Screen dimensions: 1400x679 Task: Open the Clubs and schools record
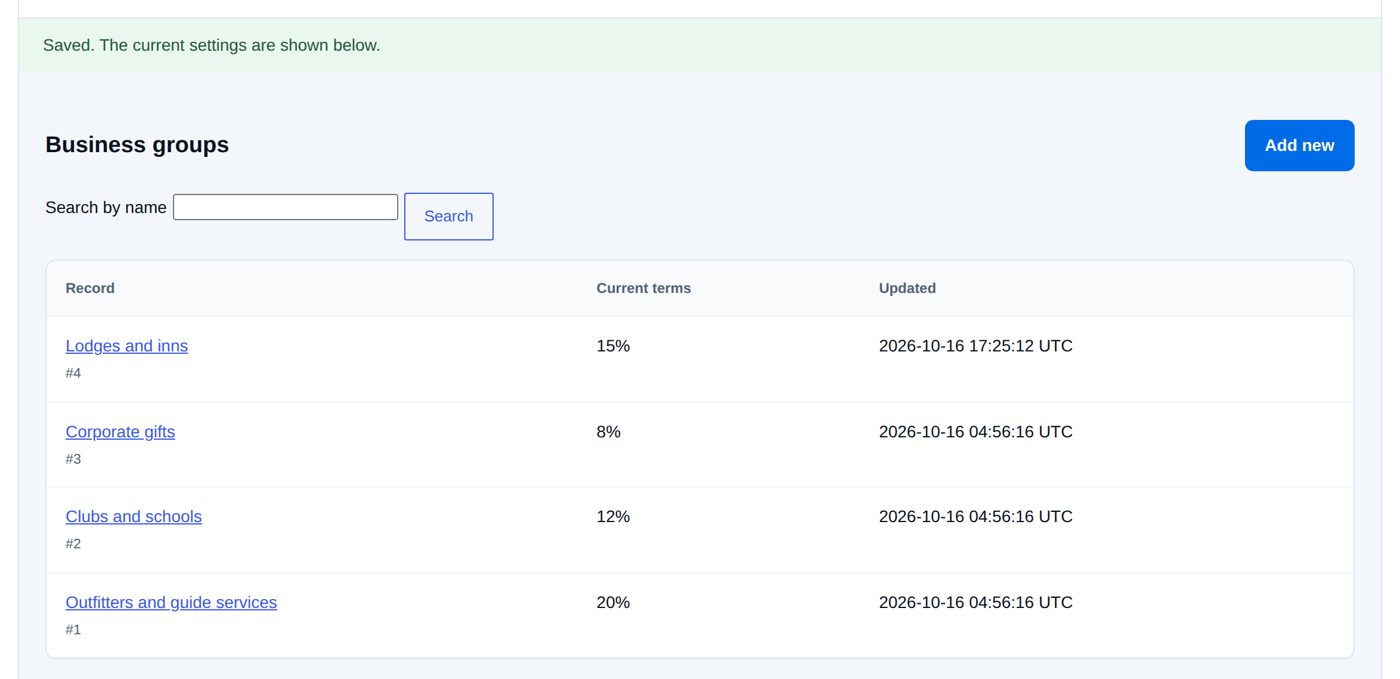point(134,517)
